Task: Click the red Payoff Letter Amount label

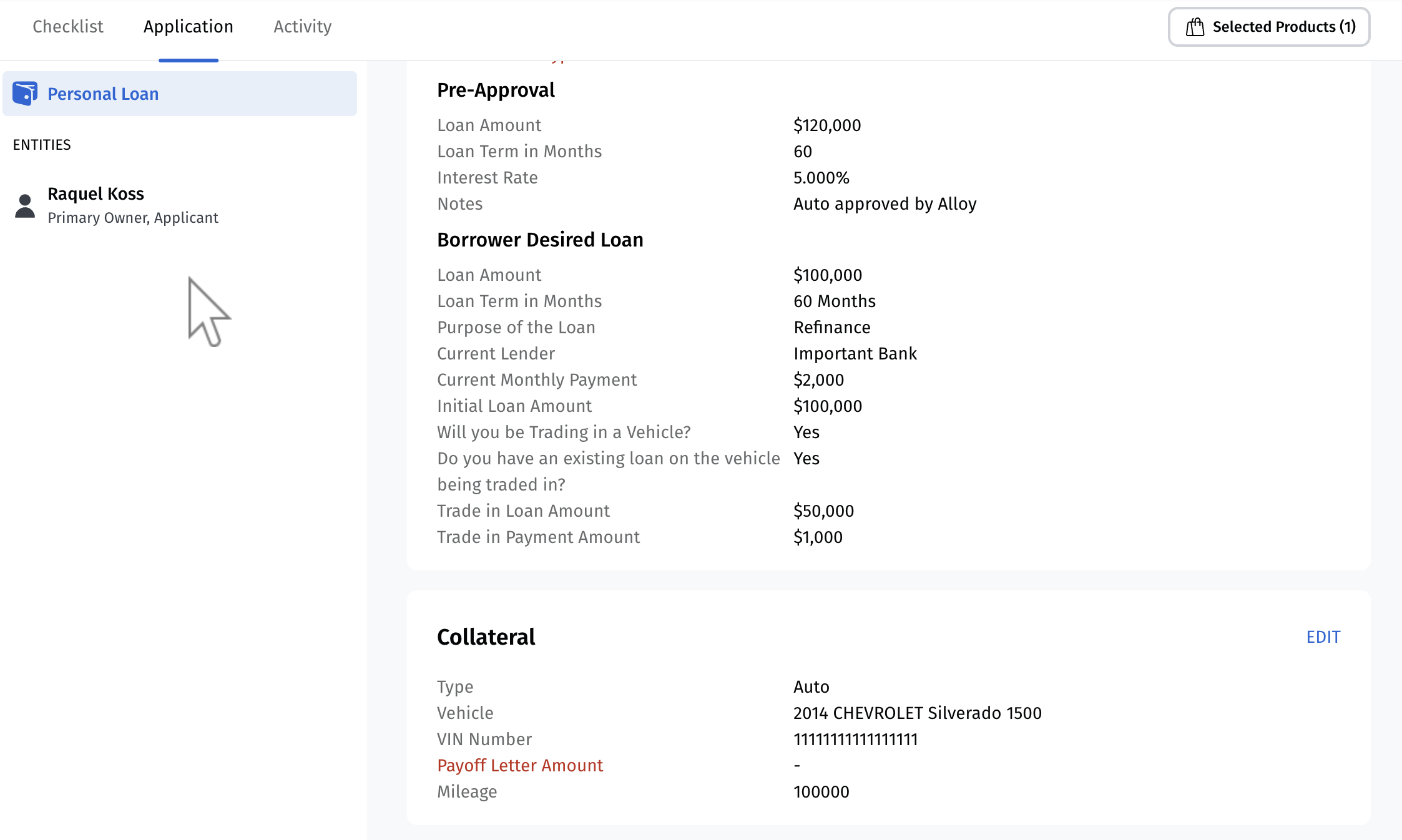Action: 519,765
